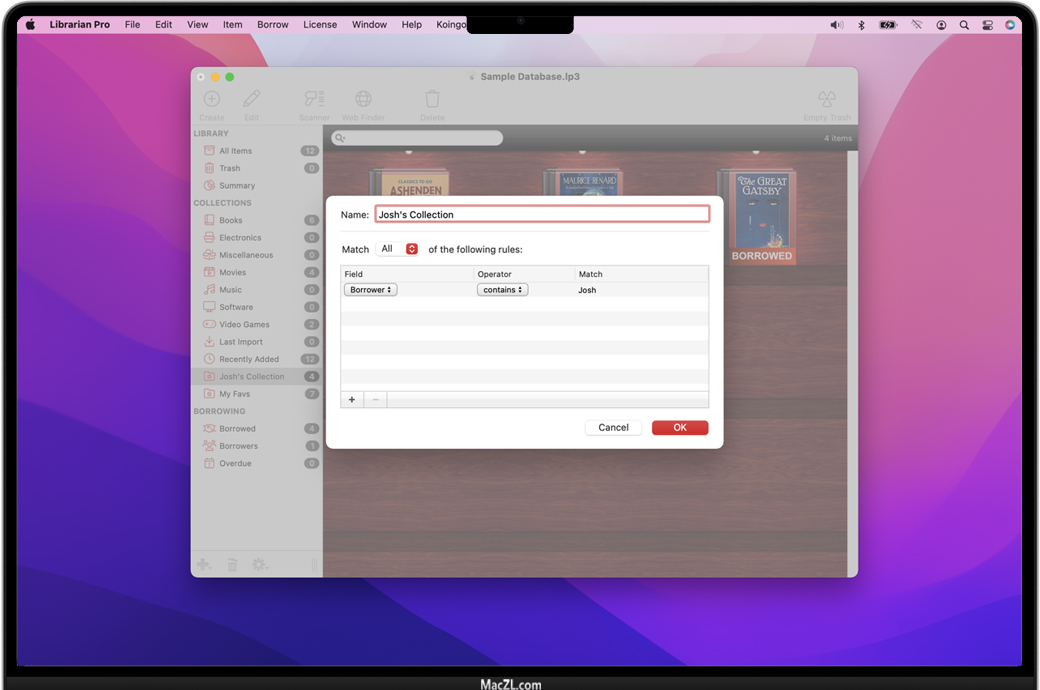Click the Create toolbar icon
Screen dimensions: 1040x690
[x=212, y=100]
